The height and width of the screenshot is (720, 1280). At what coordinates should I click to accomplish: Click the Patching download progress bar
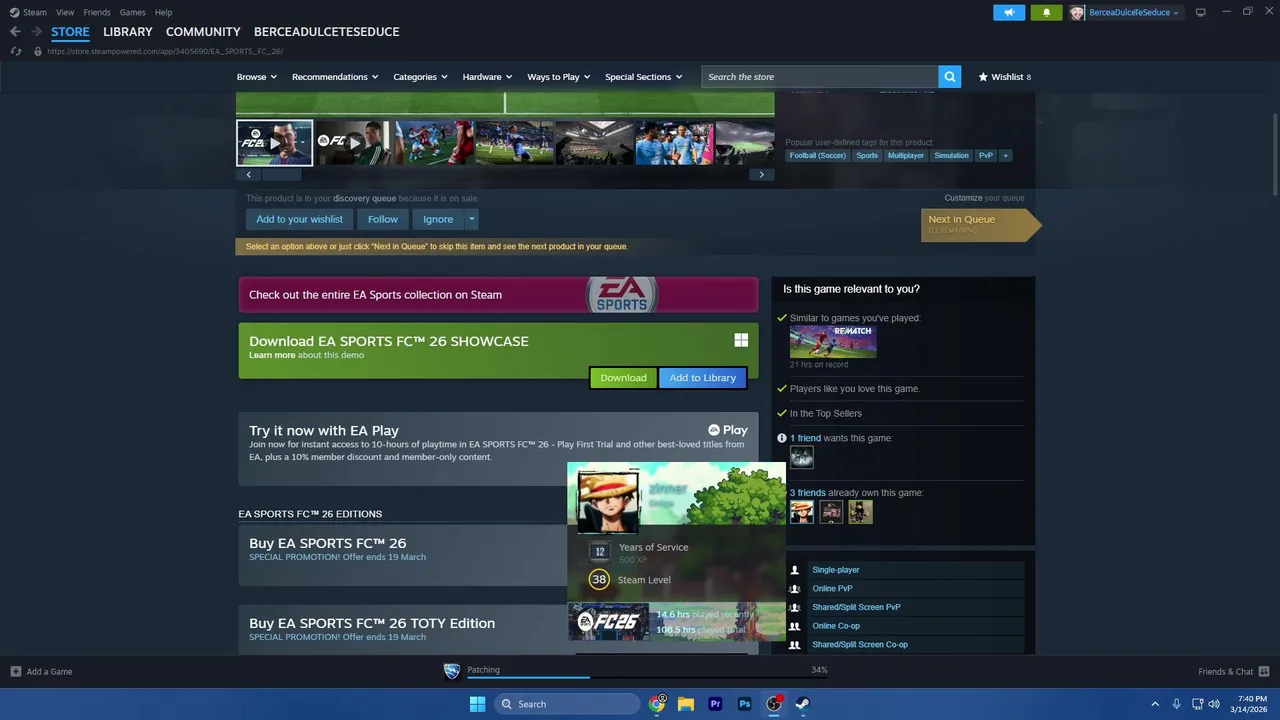point(647,677)
